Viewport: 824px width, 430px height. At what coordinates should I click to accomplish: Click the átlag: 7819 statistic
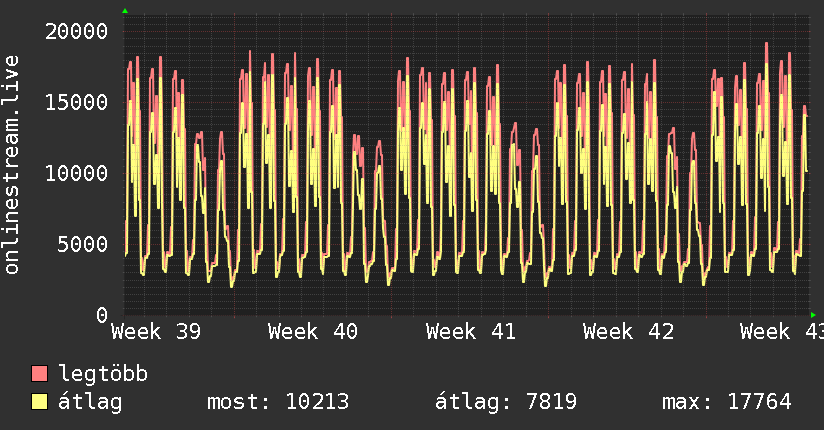point(506,402)
